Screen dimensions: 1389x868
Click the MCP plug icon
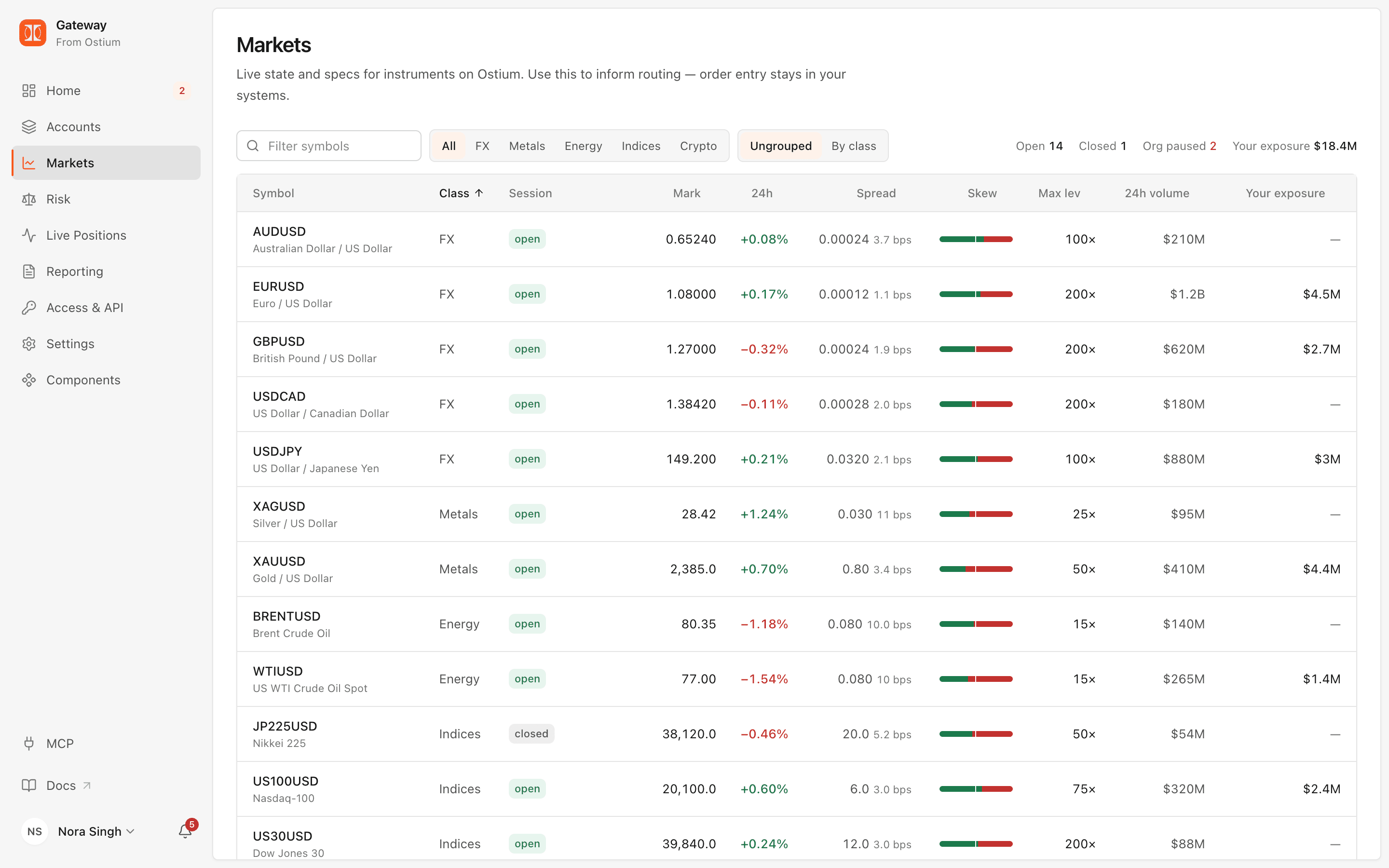29,744
